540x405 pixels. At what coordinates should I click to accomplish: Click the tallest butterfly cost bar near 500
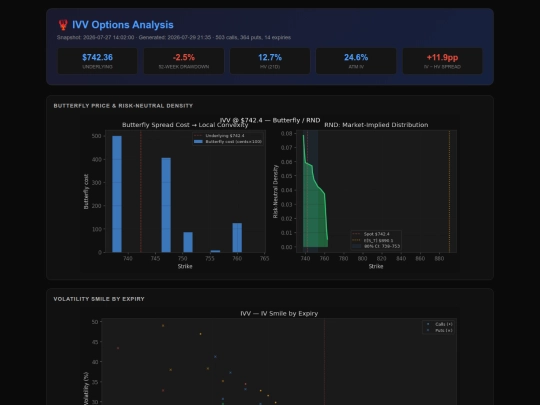coord(117,194)
